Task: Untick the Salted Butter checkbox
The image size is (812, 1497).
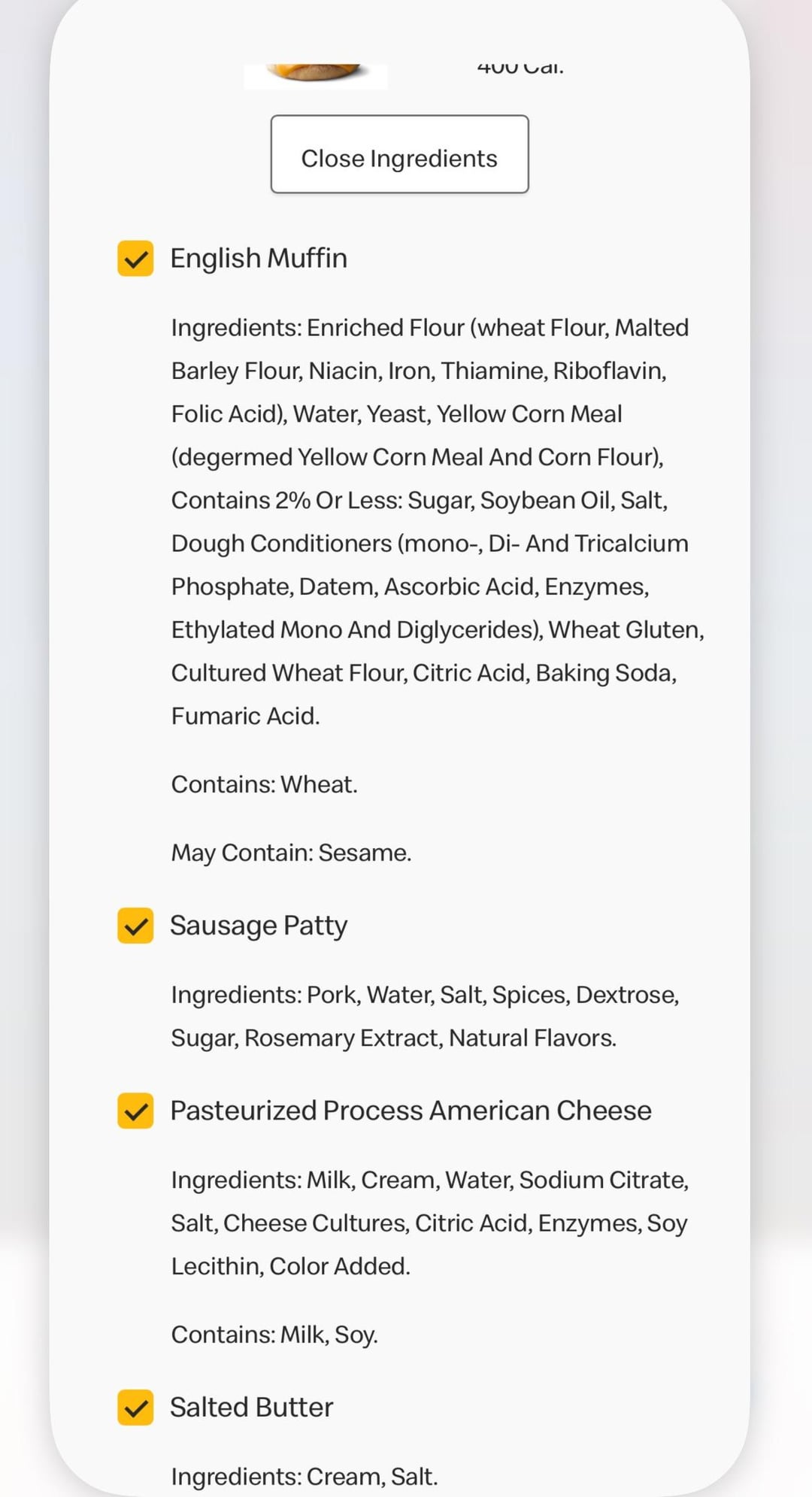Action: (135, 1408)
